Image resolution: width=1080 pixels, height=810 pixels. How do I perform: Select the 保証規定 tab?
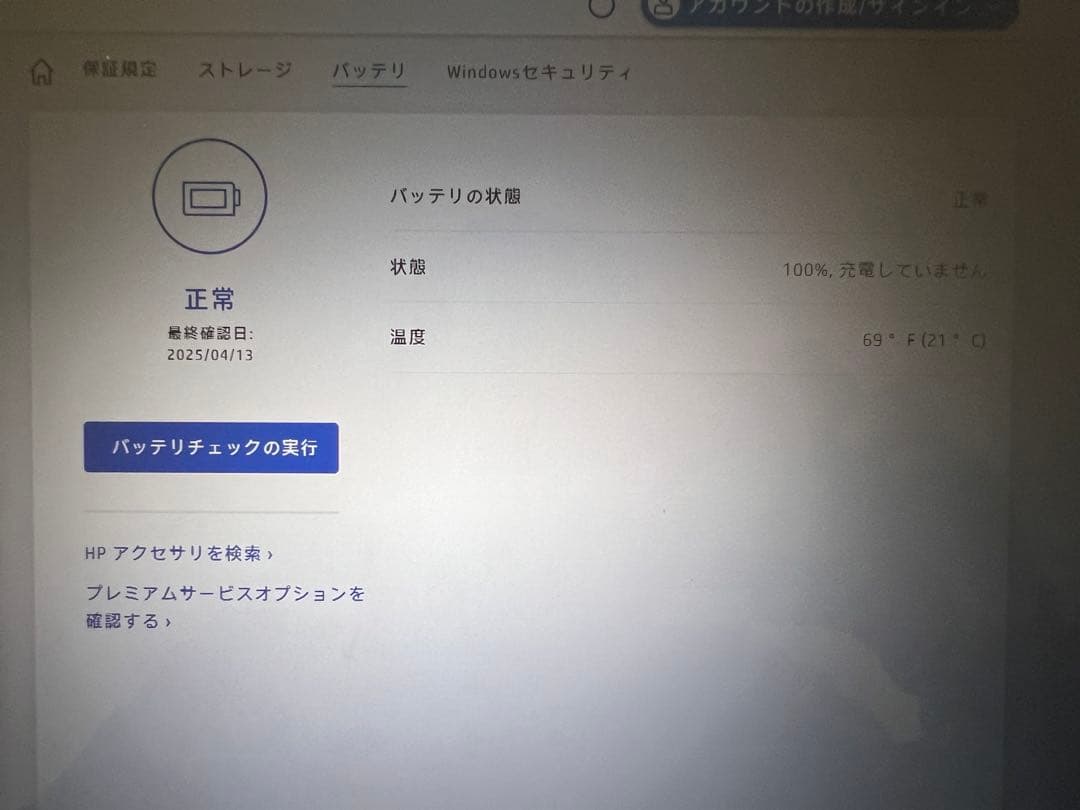tap(120, 69)
